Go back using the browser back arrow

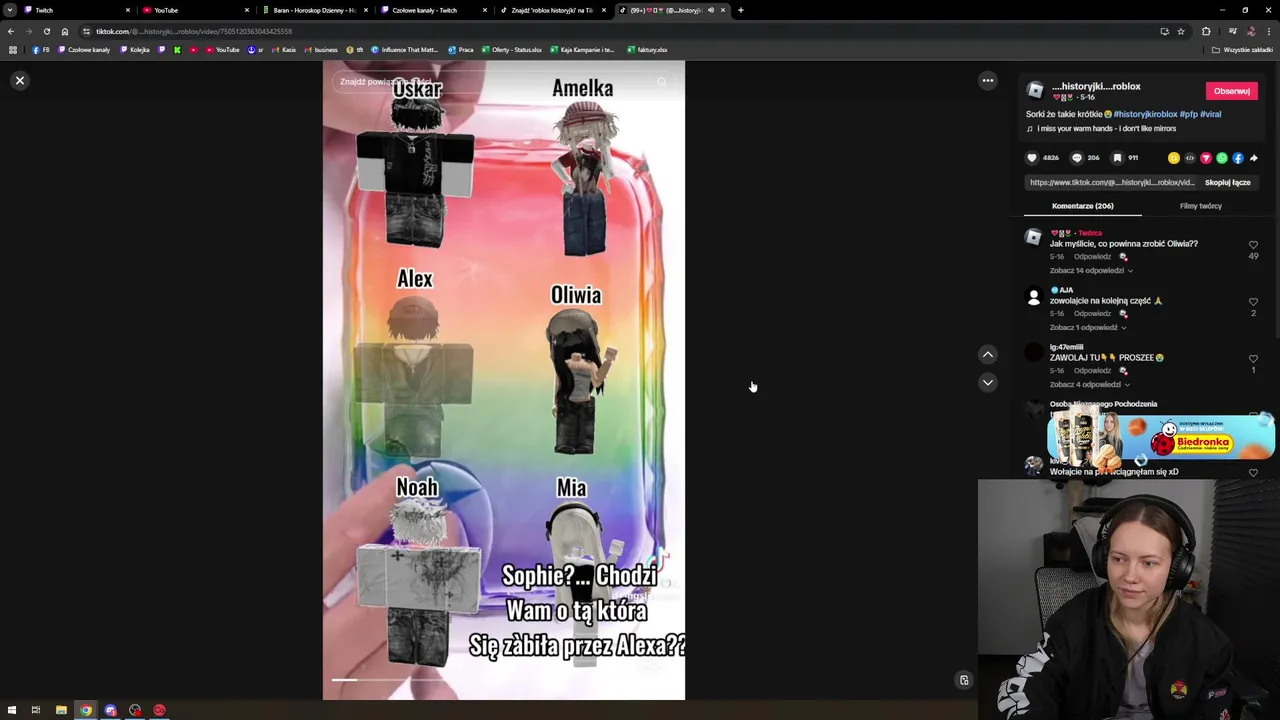click(x=10, y=31)
